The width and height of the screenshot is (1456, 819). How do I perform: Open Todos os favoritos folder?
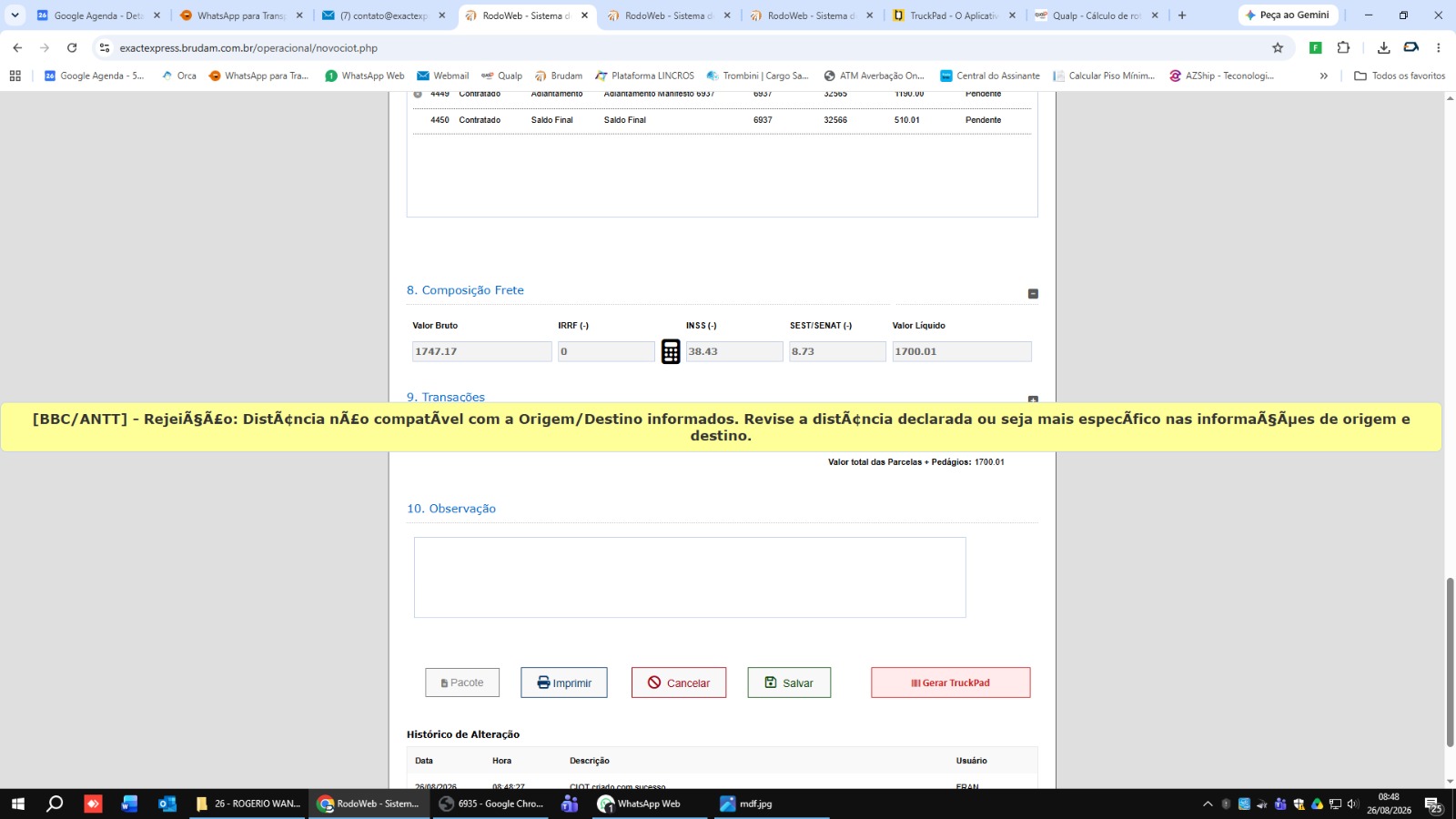(1400, 76)
